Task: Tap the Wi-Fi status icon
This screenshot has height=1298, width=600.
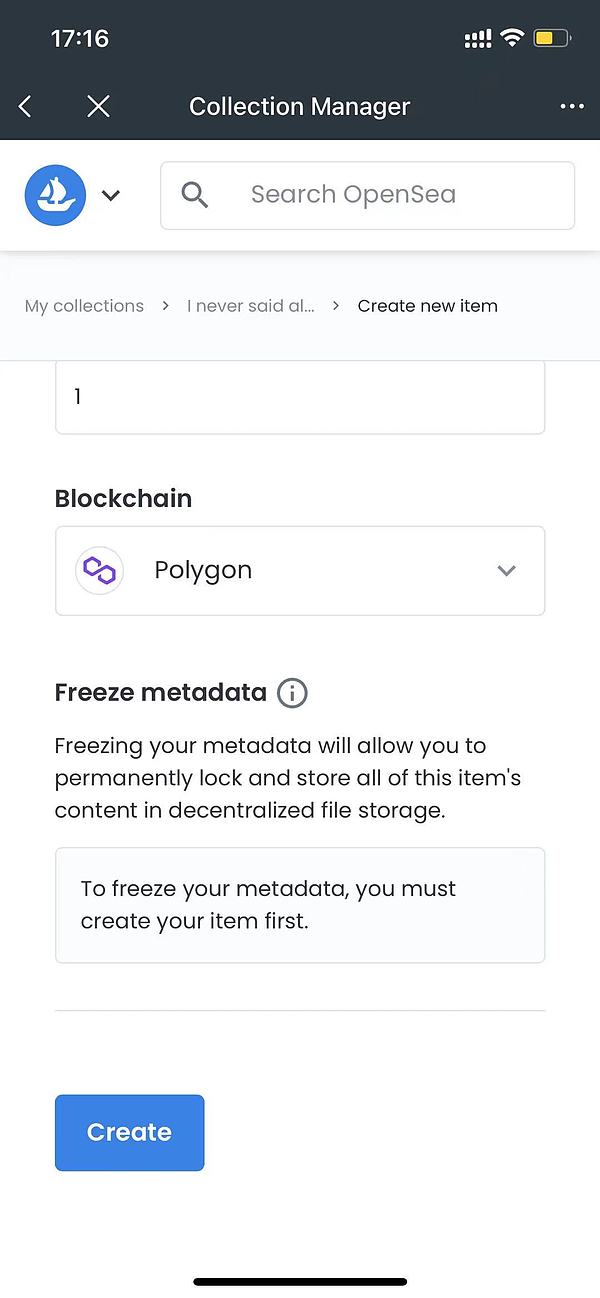Action: 512,39
